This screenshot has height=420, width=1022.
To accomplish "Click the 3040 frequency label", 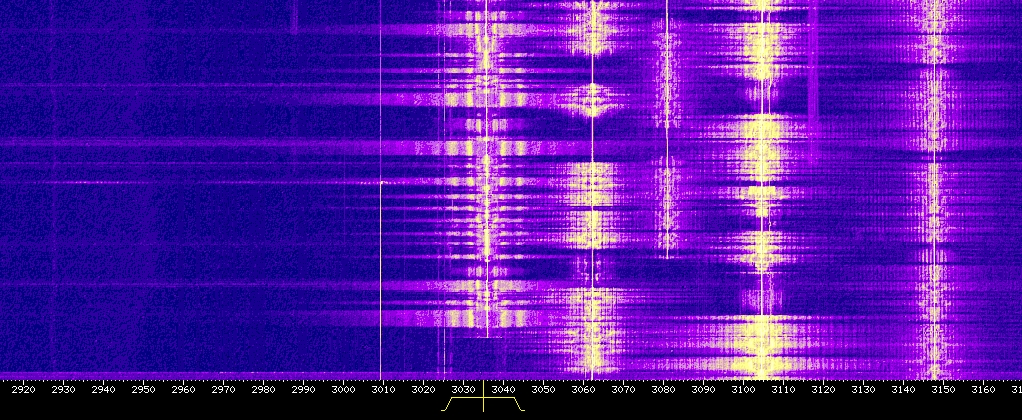I will click(x=503, y=390).
